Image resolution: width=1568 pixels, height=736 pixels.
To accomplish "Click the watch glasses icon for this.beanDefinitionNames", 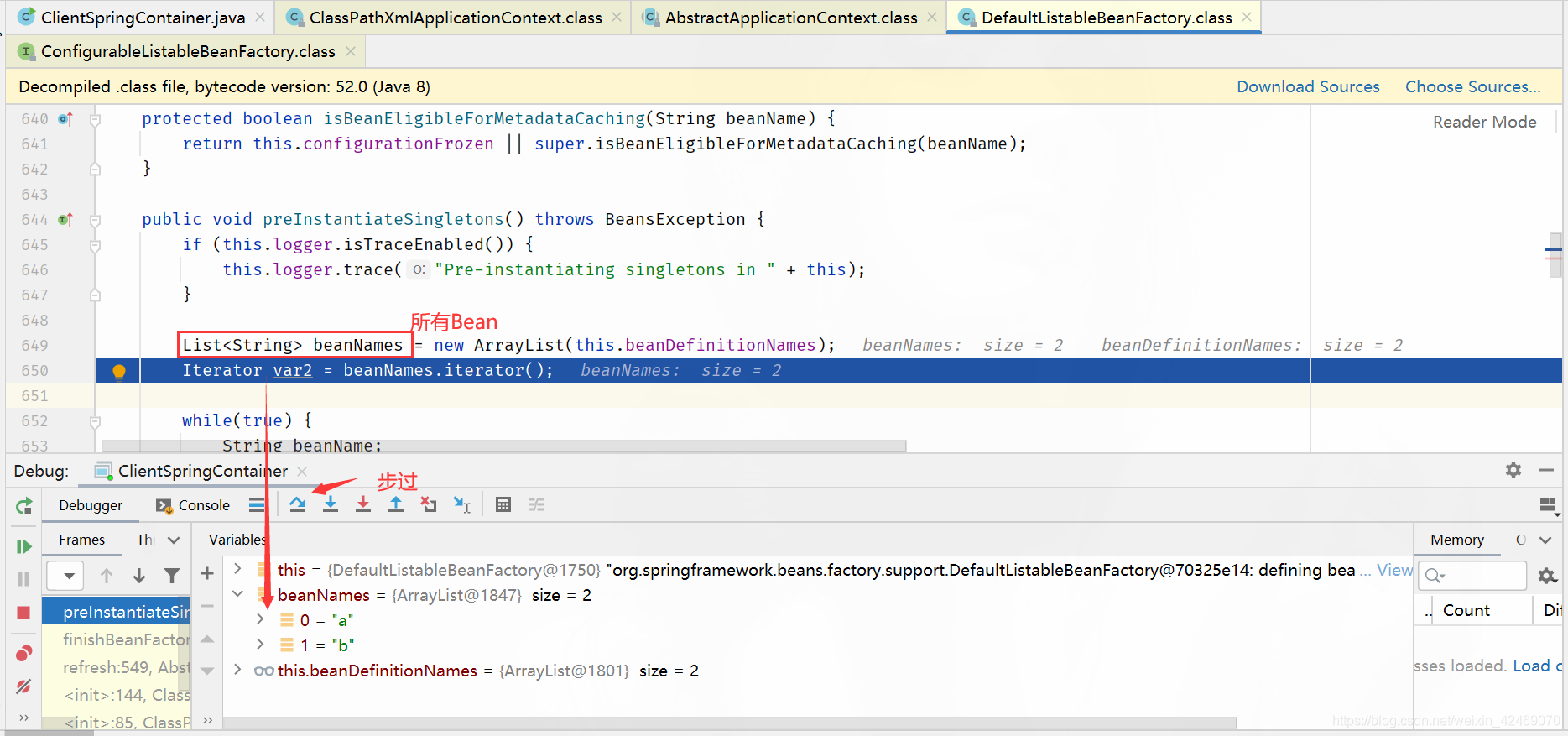I will pos(263,671).
